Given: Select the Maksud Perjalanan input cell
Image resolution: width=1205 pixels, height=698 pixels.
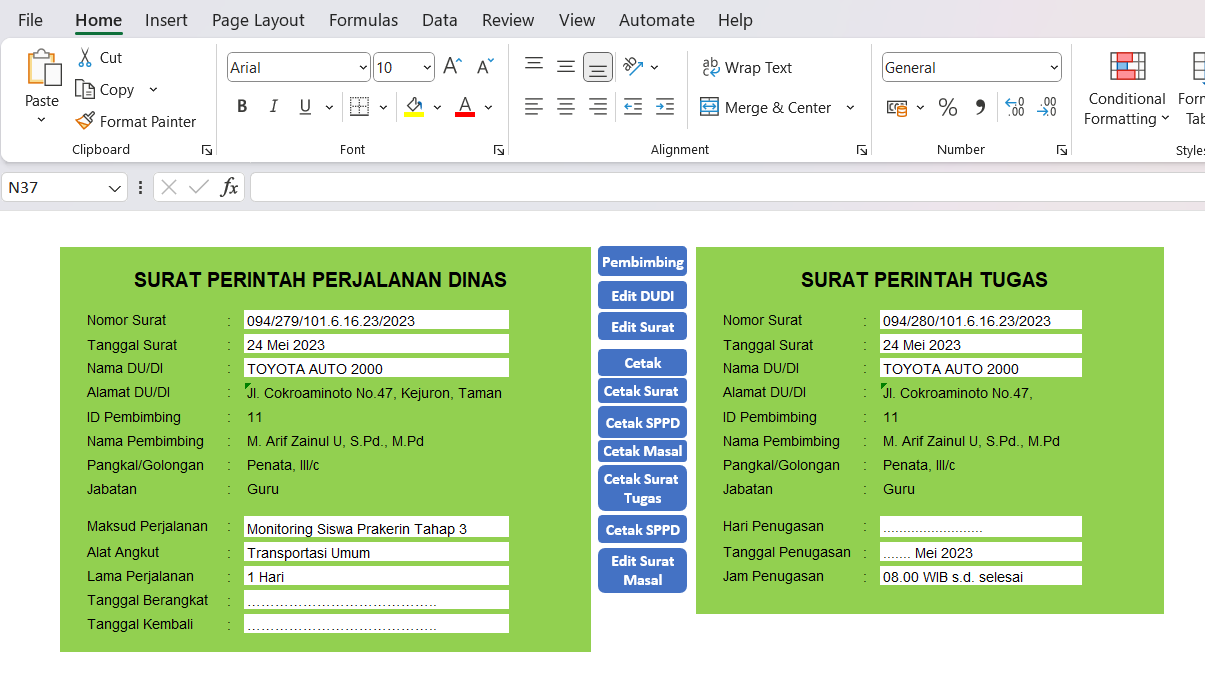Looking at the screenshot, I should pos(376,528).
